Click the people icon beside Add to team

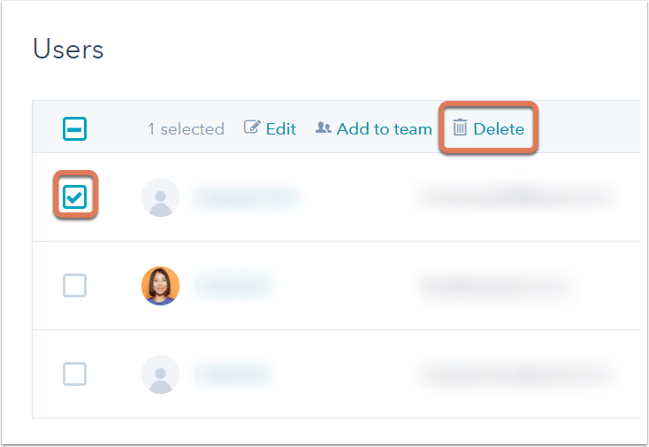click(x=323, y=127)
